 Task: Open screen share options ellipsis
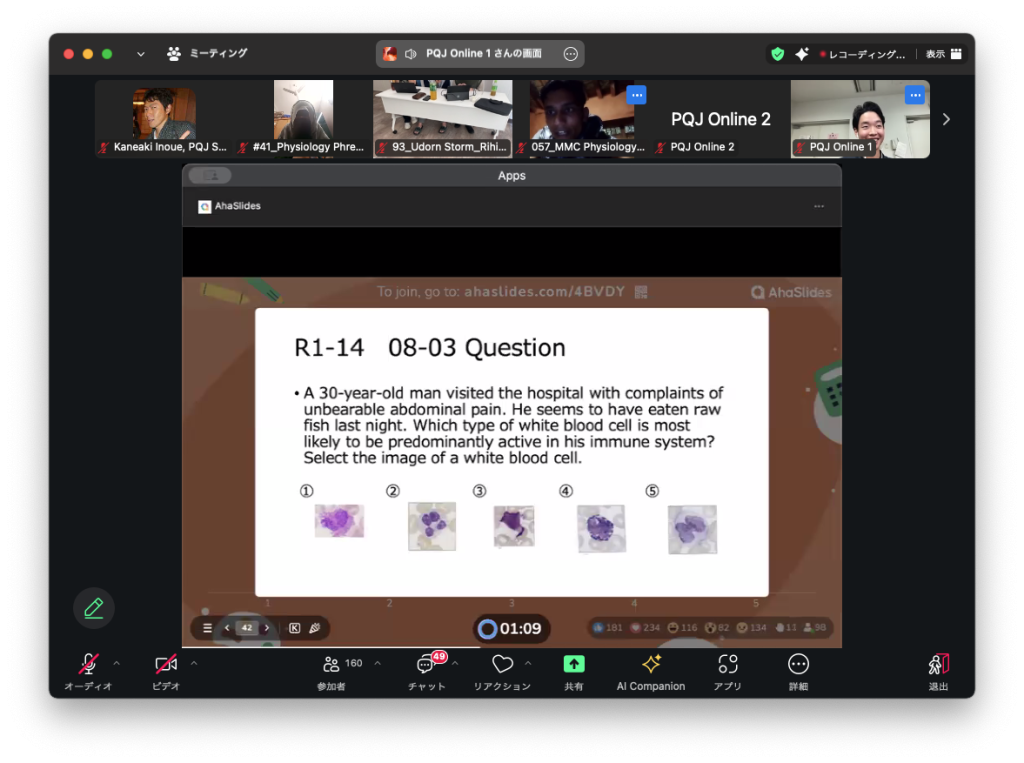pos(570,54)
